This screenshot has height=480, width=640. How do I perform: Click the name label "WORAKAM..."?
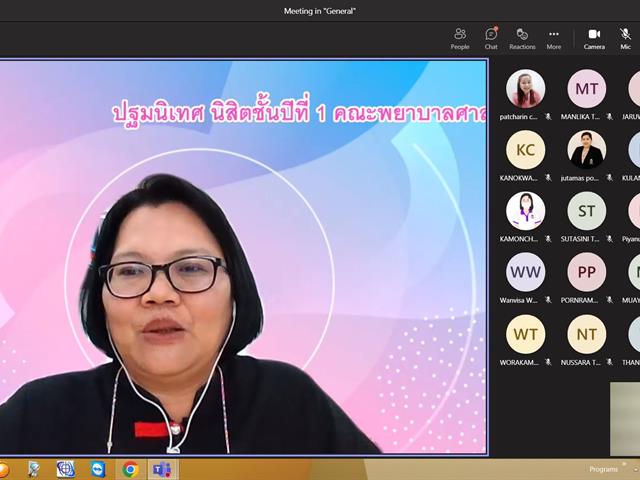point(519,362)
